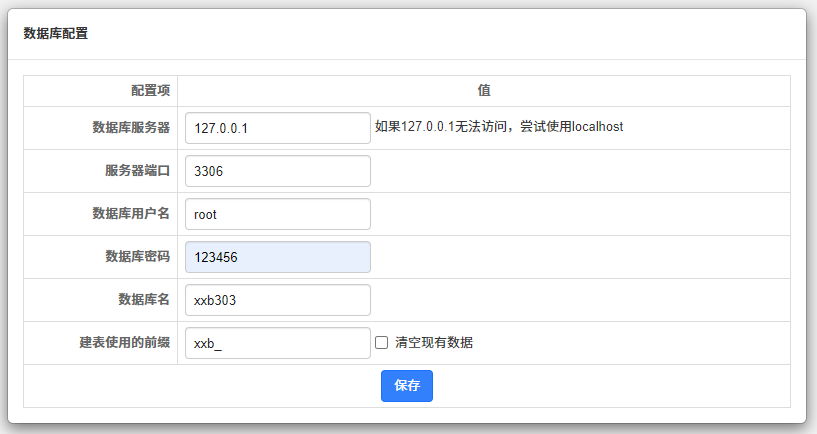Click the 清空现有数据 label text
Image resolution: width=817 pixels, height=434 pixels.
point(434,343)
